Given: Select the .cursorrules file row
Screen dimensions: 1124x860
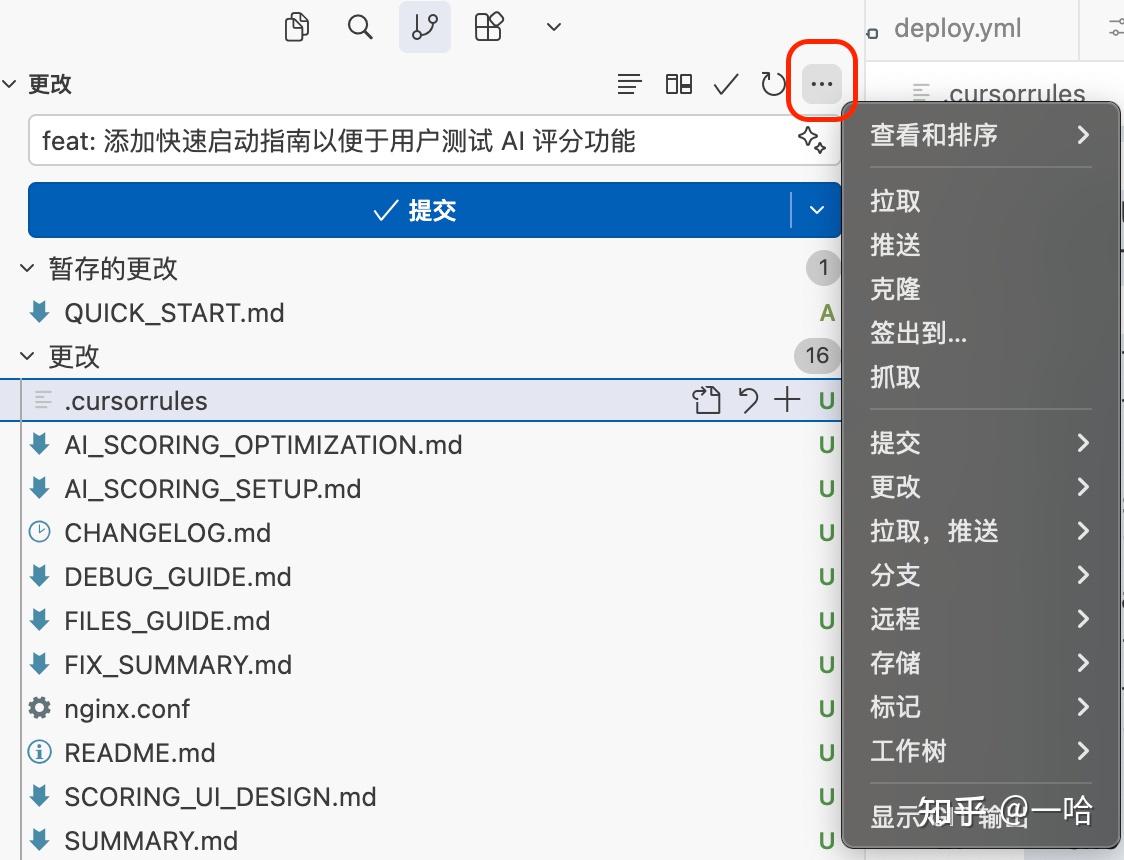Looking at the screenshot, I should 419,401.
